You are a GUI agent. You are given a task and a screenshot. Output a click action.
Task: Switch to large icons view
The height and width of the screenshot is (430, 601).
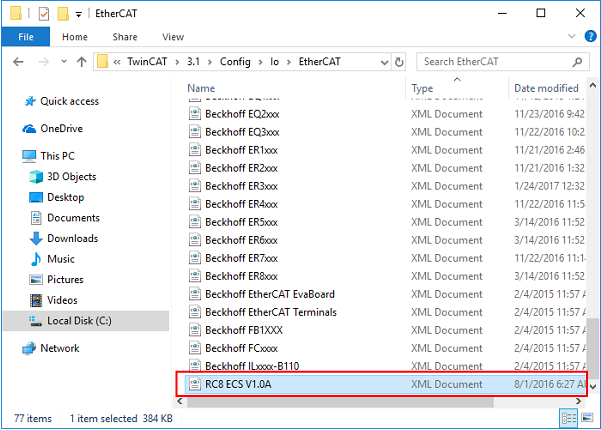(x=587, y=418)
